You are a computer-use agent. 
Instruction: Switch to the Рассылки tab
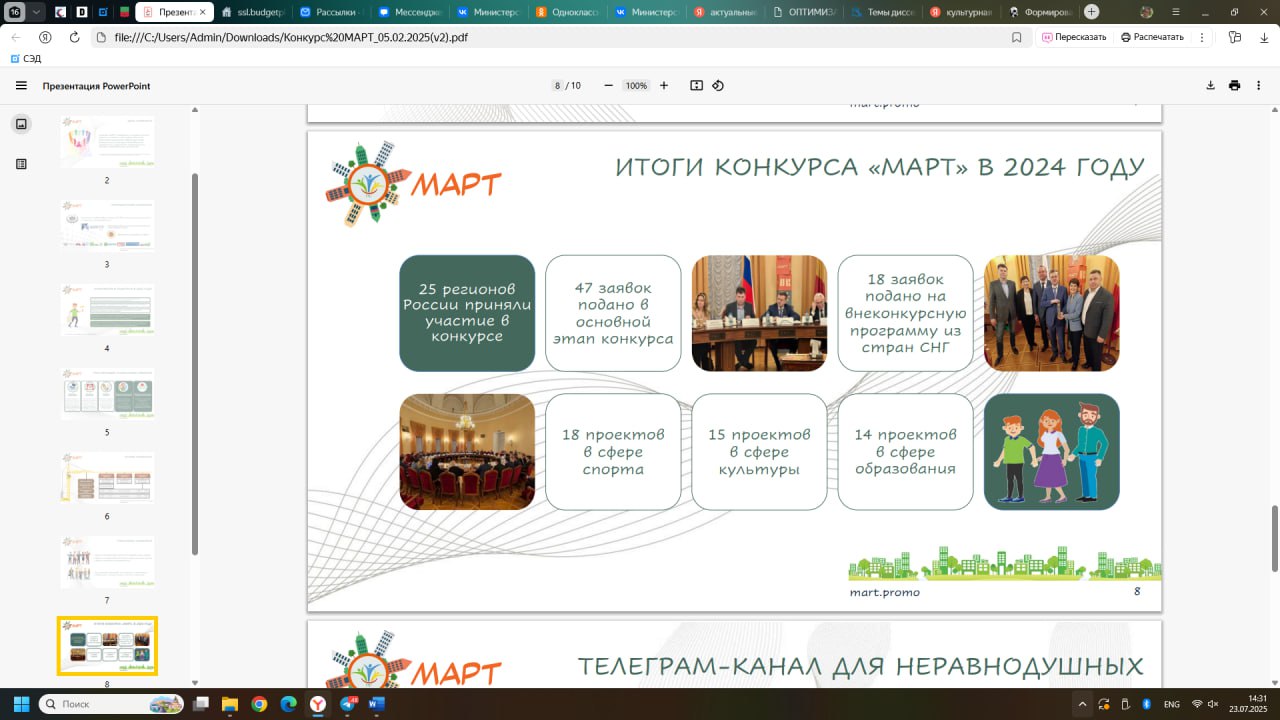click(x=331, y=12)
